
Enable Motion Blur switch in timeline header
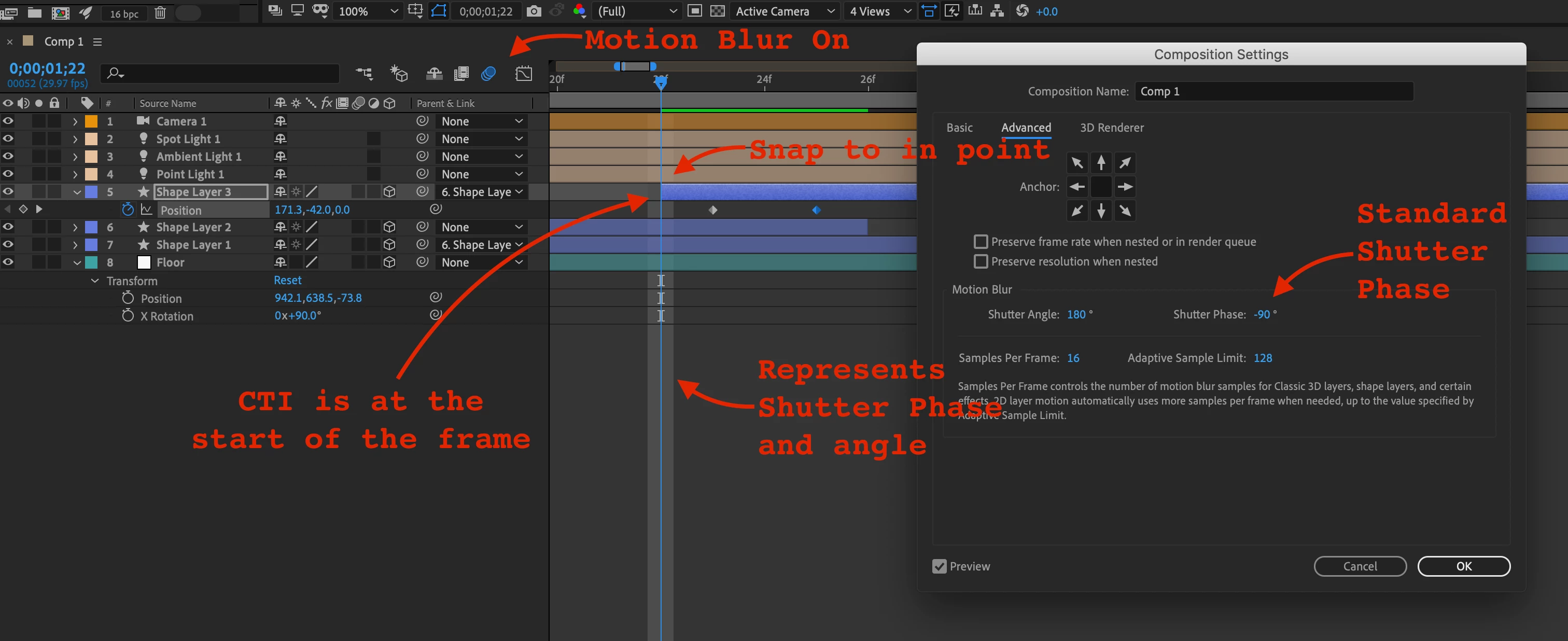click(488, 74)
